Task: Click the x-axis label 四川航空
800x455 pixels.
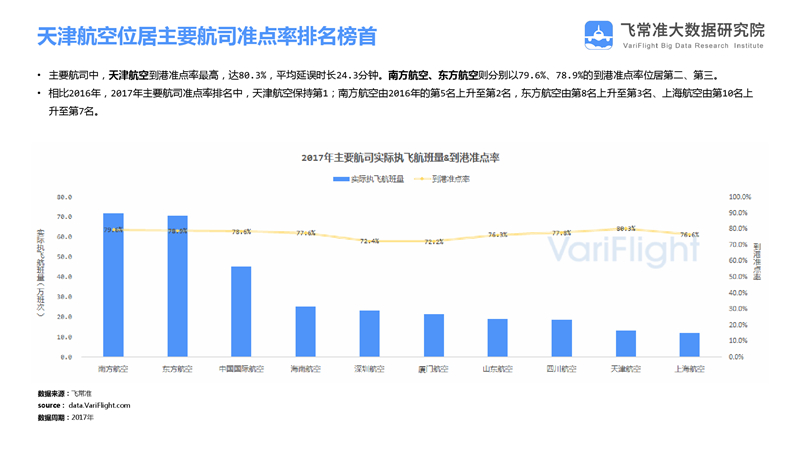Action: coord(562,369)
